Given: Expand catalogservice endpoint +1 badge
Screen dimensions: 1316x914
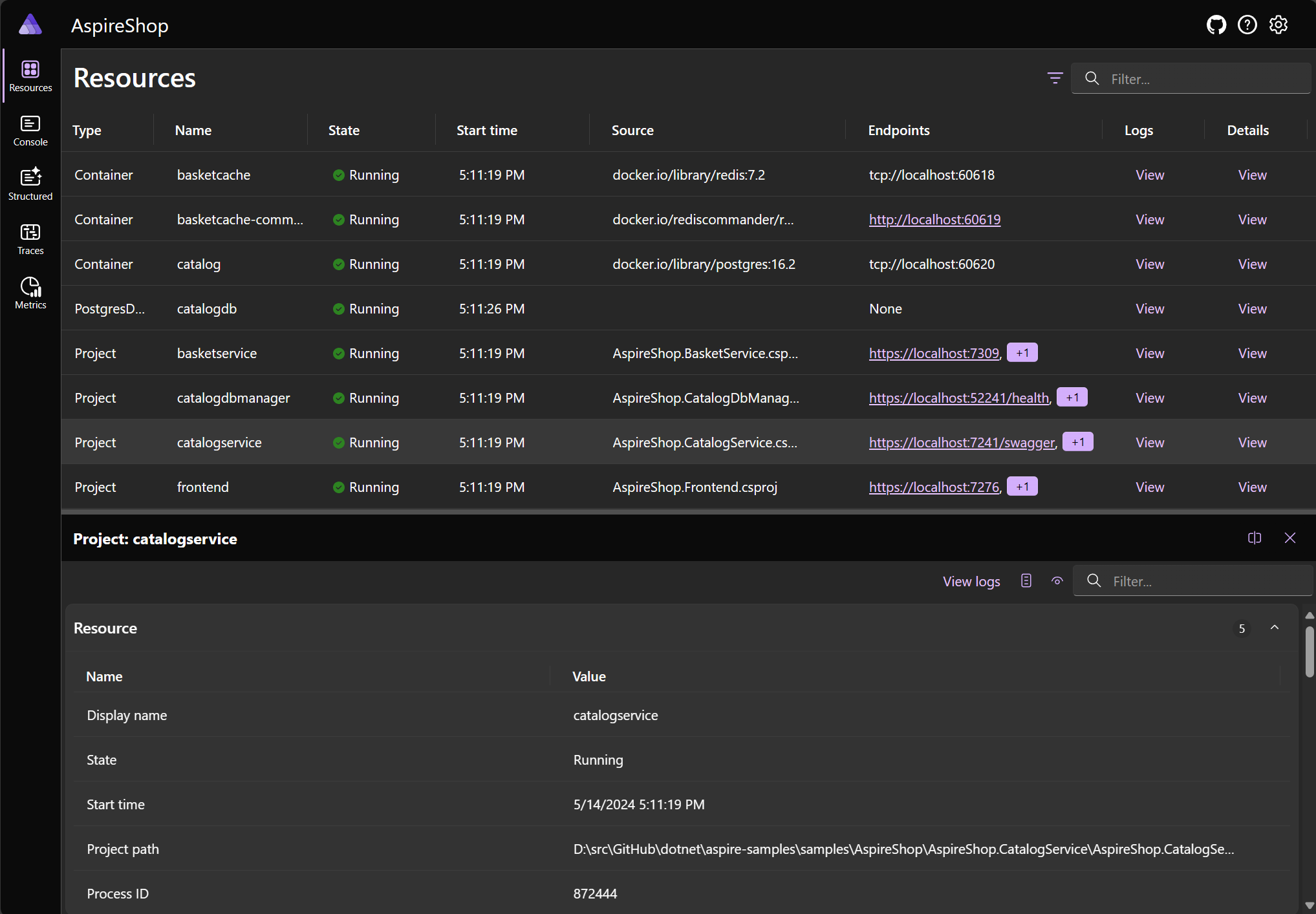Looking at the screenshot, I should (1078, 441).
